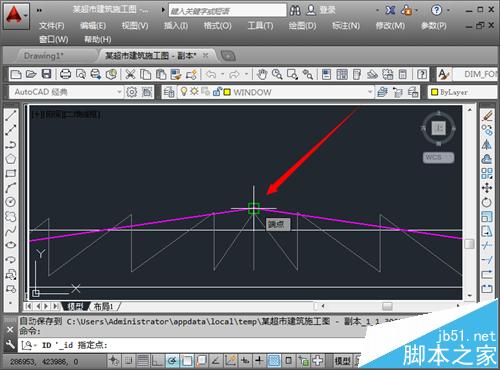Open the Help question mark toolbar icon
Viewport: 500px width, 370px height.
point(422,74)
